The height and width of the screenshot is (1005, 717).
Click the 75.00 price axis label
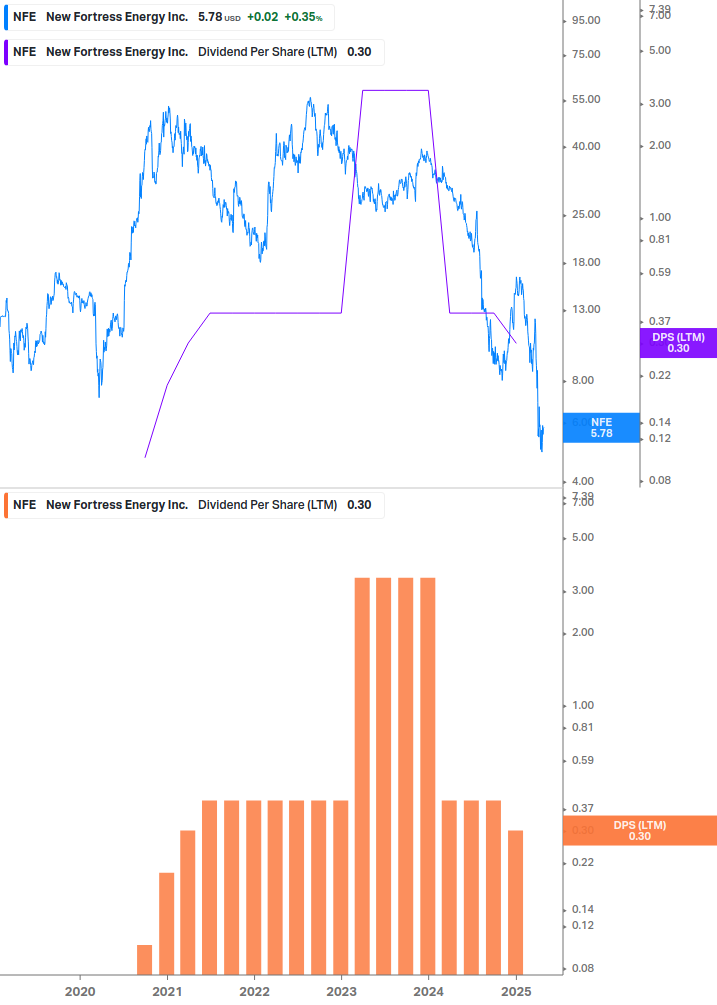click(x=586, y=54)
